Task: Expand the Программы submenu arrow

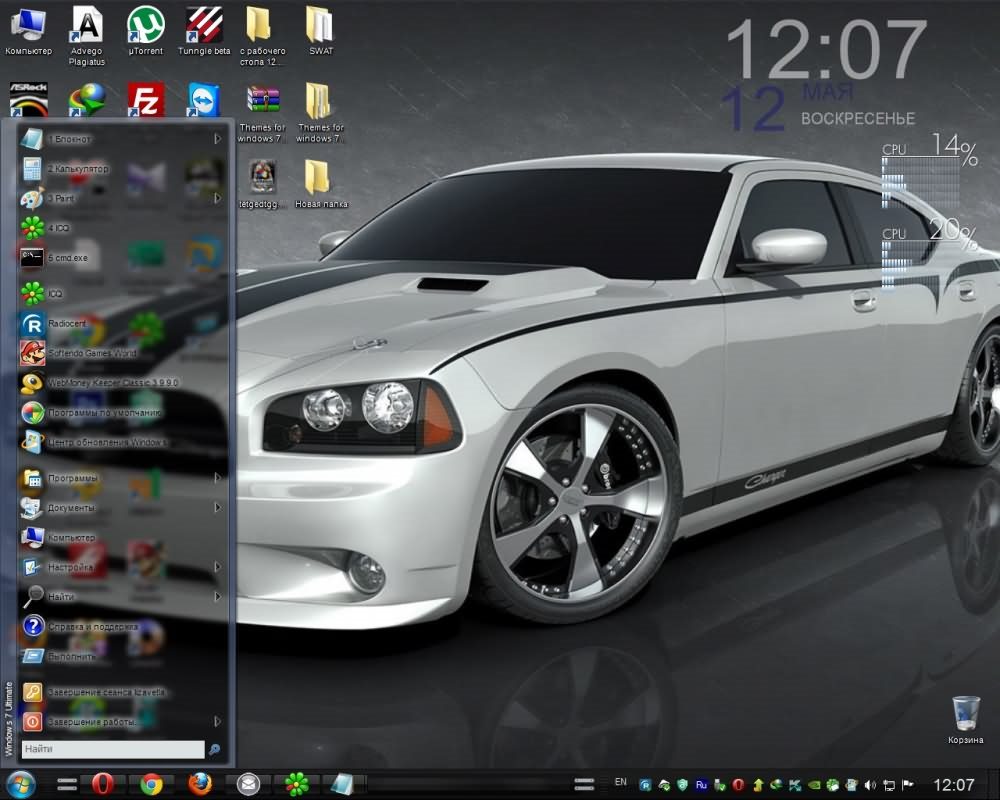Action: [x=217, y=479]
